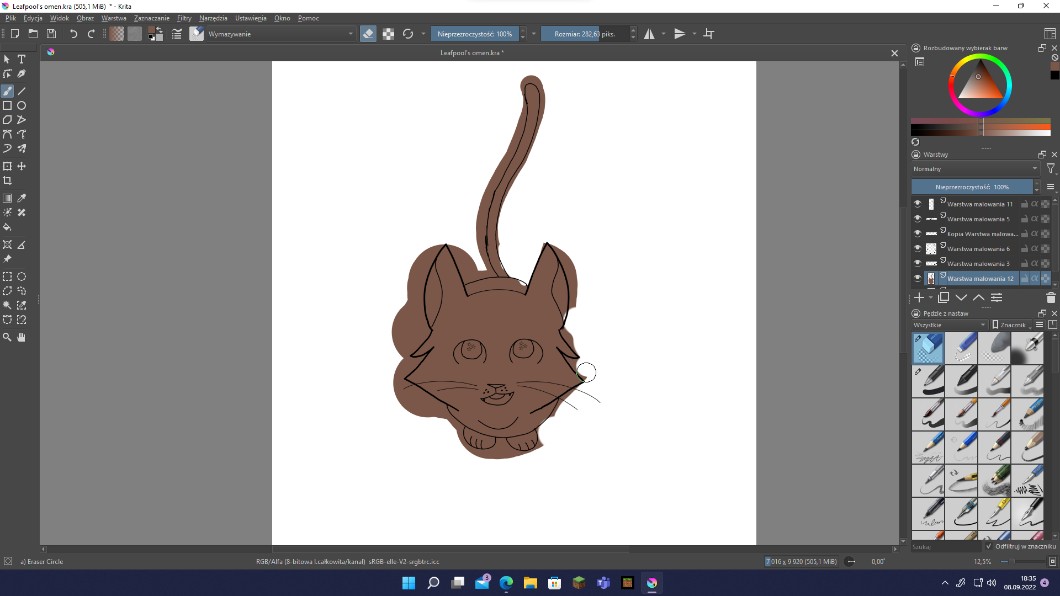Click the Add new layer plus button
The height and width of the screenshot is (596, 1060).
(919, 298)
